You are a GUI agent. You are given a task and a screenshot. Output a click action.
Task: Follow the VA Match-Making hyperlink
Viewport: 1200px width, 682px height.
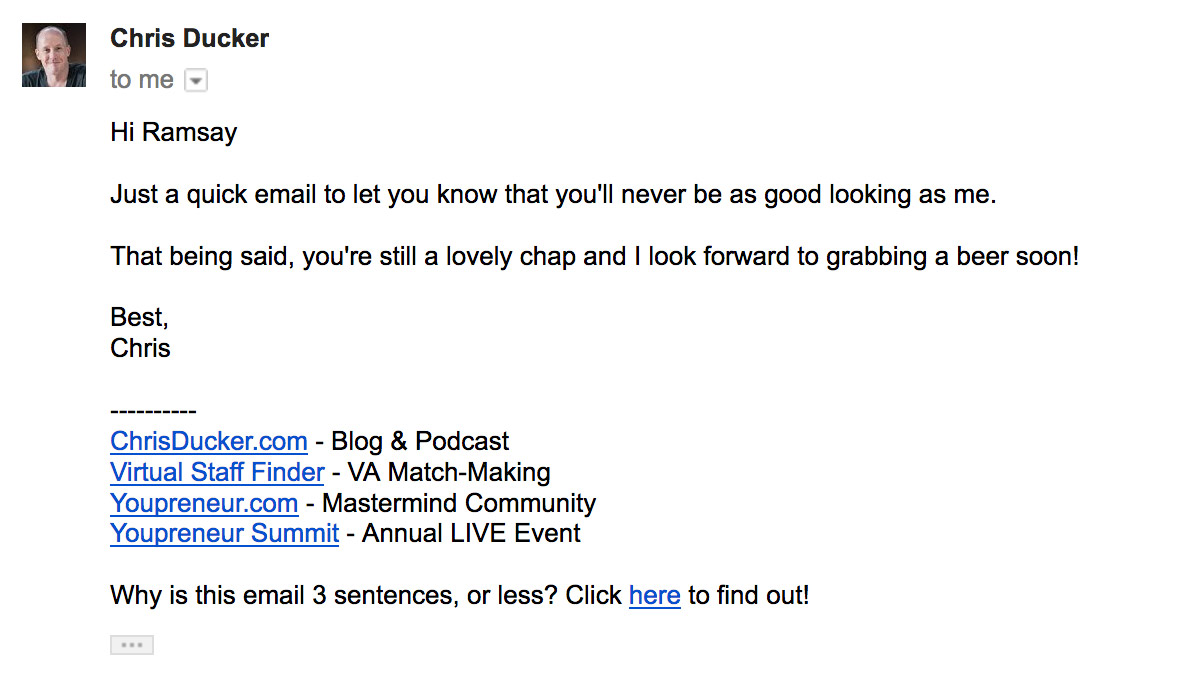(216, 472)
